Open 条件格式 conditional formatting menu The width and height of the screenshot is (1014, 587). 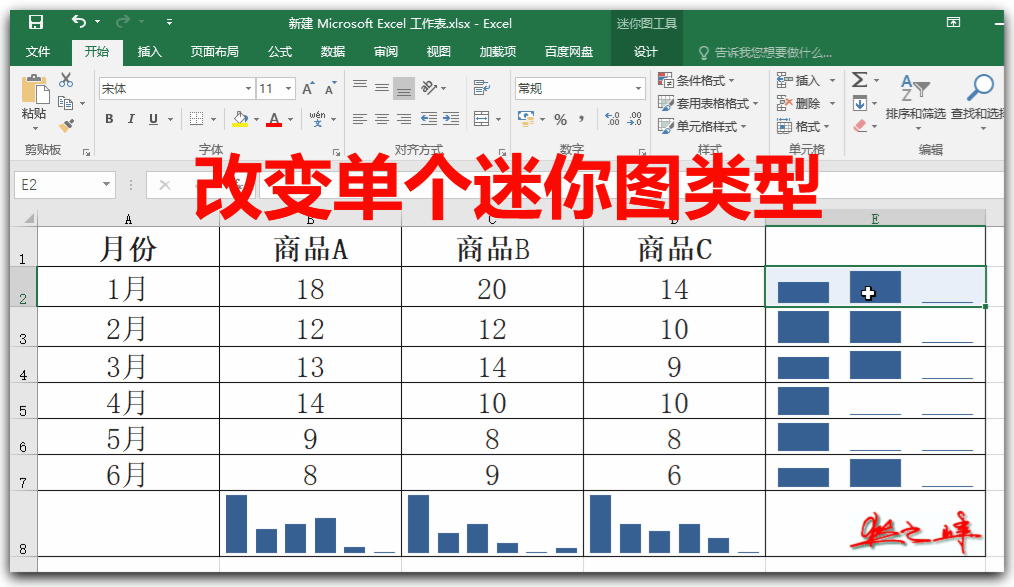(x=696, y=80)
